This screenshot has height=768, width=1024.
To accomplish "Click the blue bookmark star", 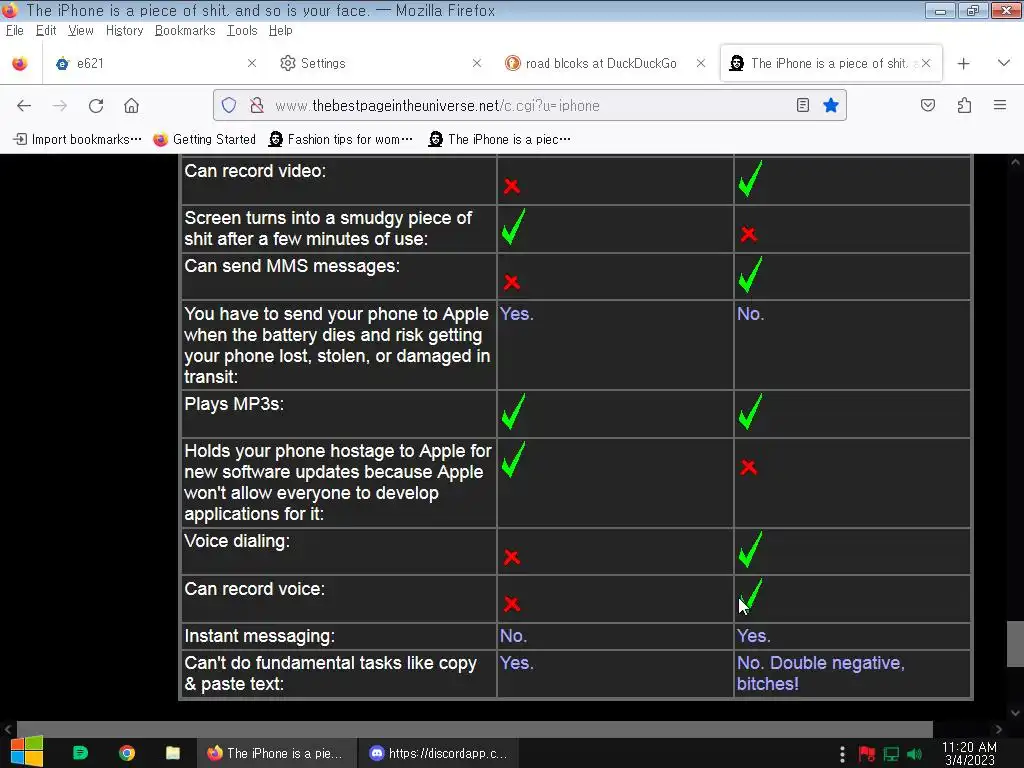I will tap(831, 105).
